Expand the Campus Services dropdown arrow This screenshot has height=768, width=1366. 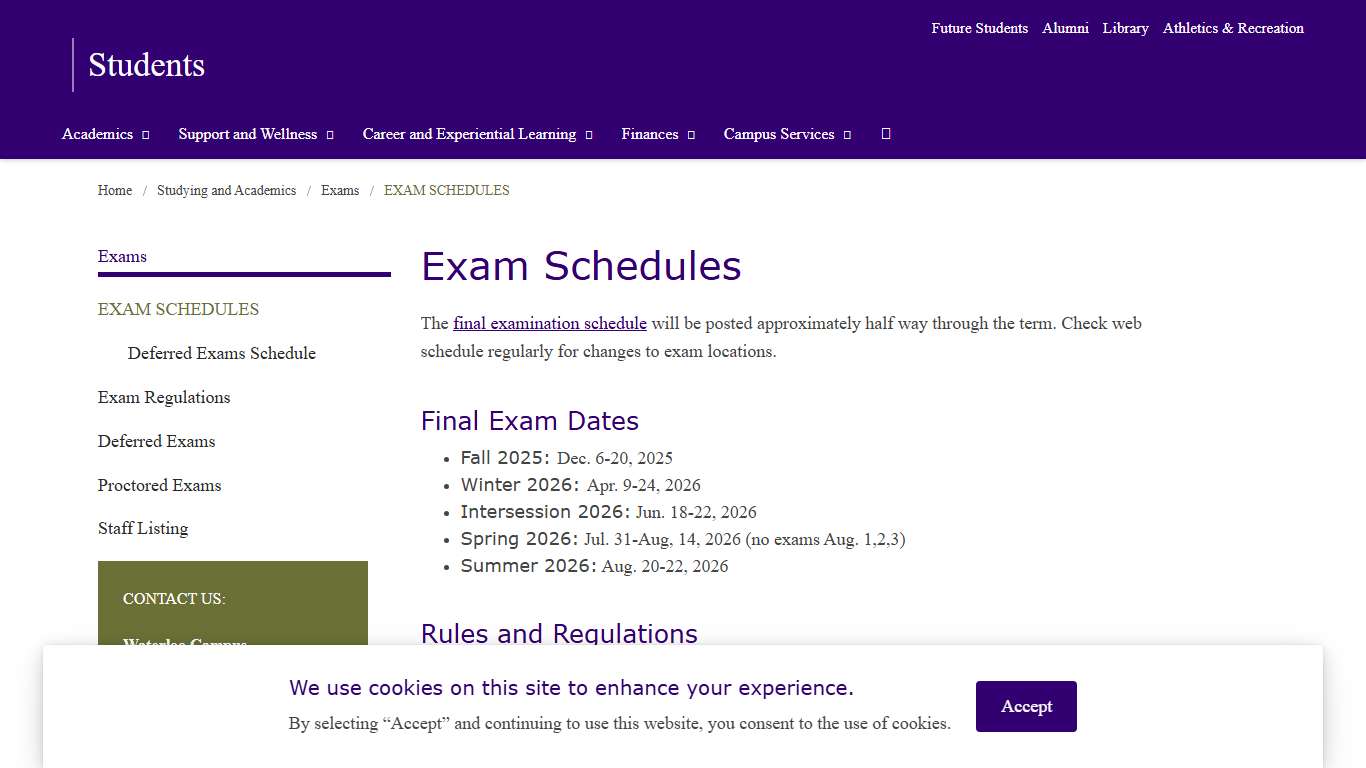coord(848,134)
